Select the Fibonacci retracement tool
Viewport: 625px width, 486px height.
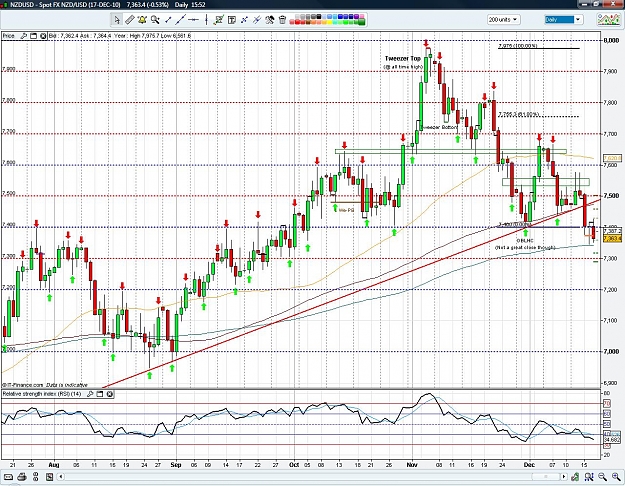(218, 20)
